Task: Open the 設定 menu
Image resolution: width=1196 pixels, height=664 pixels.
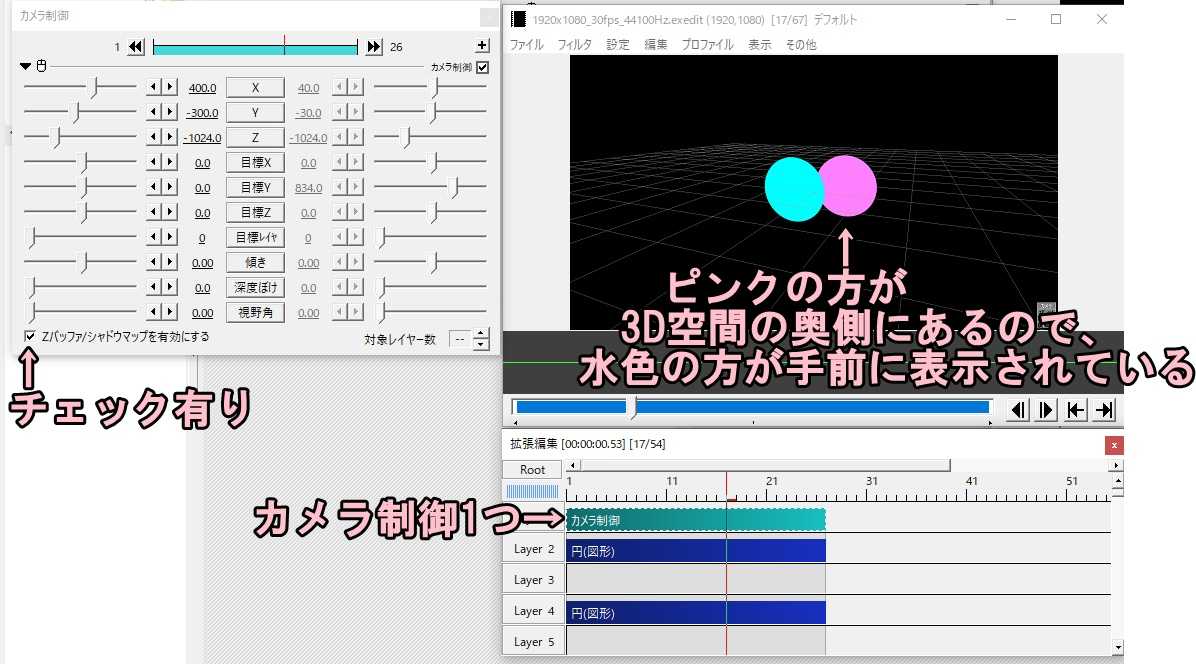Action: click(617, 44)
